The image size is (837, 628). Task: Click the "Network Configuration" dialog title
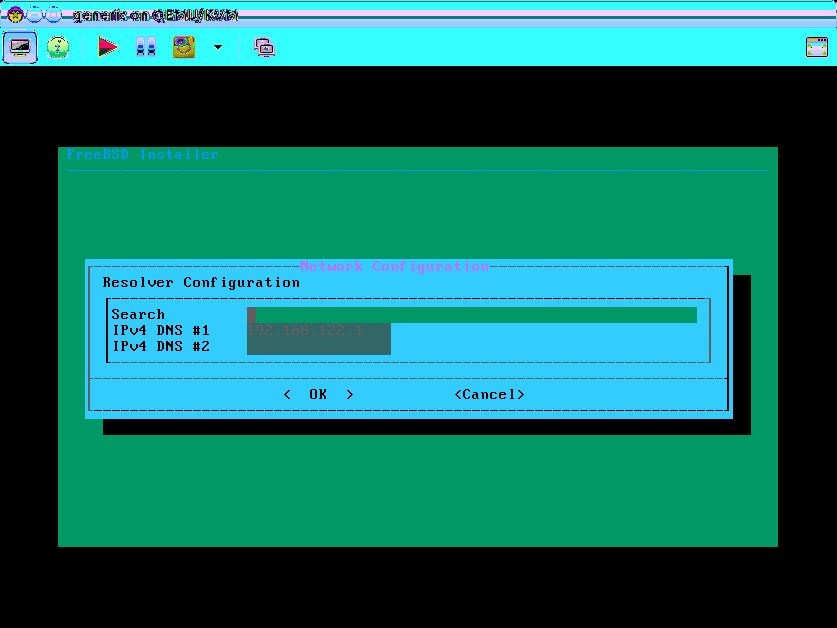(394, 266)
